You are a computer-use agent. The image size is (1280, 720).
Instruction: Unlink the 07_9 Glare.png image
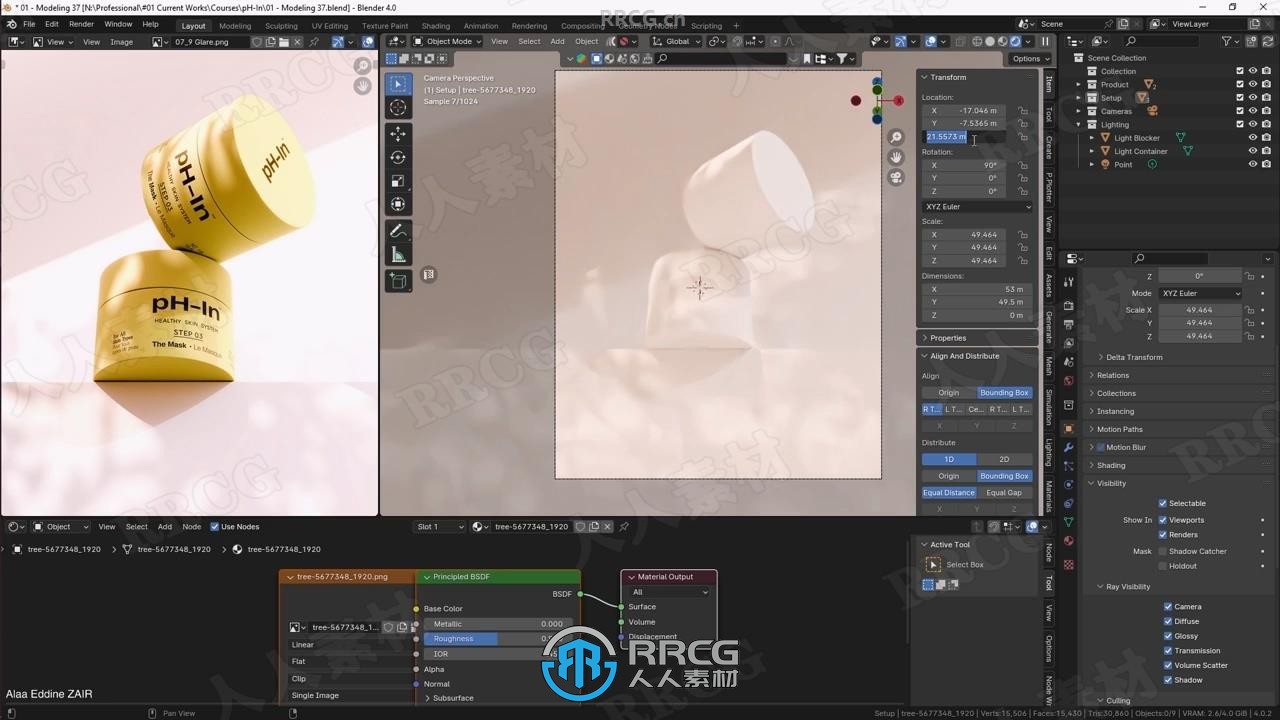pos(298,42)
